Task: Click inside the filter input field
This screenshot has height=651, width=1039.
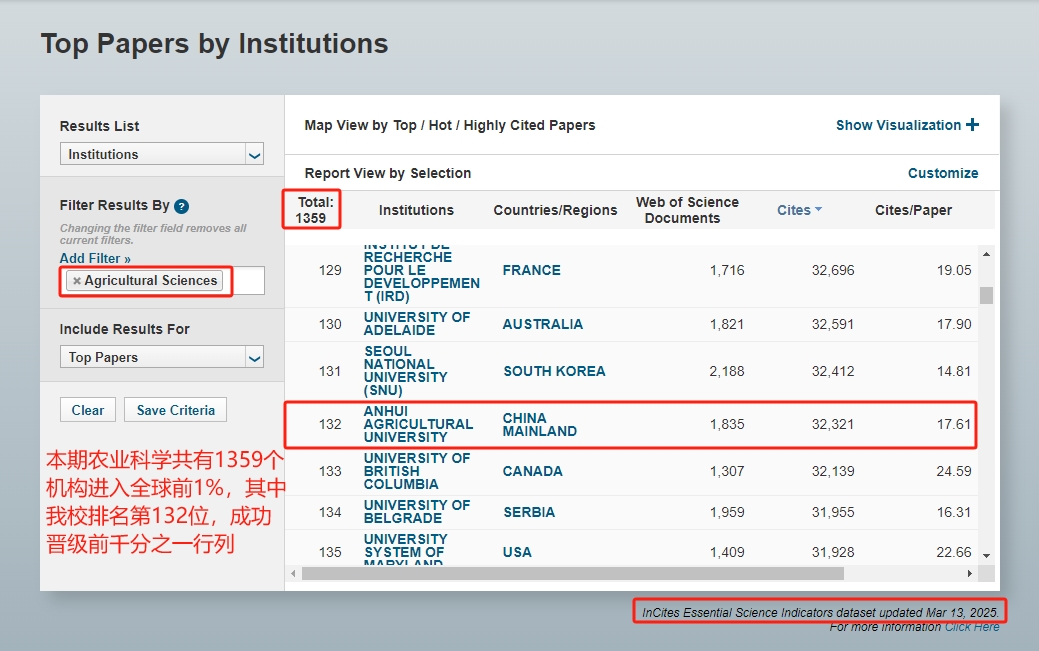Action: pyautogui.click(x=248, y=281)
